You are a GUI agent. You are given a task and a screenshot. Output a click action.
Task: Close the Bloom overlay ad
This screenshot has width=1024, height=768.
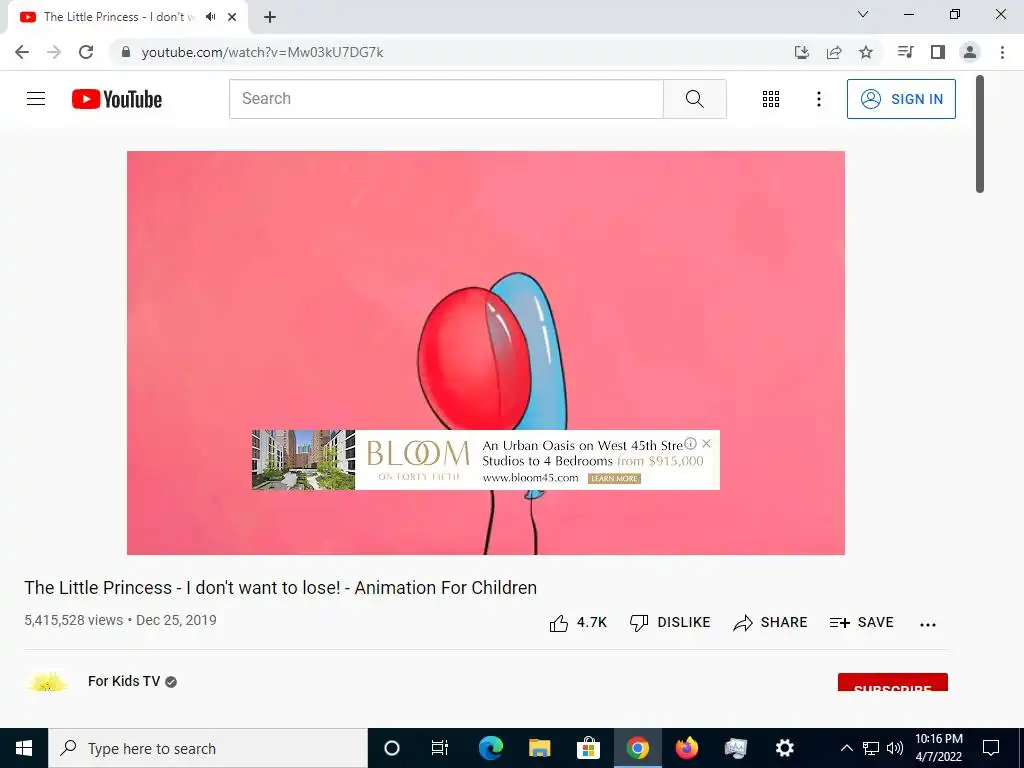[x=707, y=443]
